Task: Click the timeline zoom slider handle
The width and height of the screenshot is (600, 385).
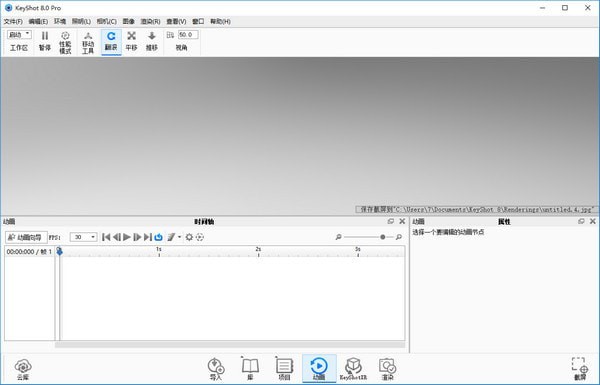Action: 383,237
